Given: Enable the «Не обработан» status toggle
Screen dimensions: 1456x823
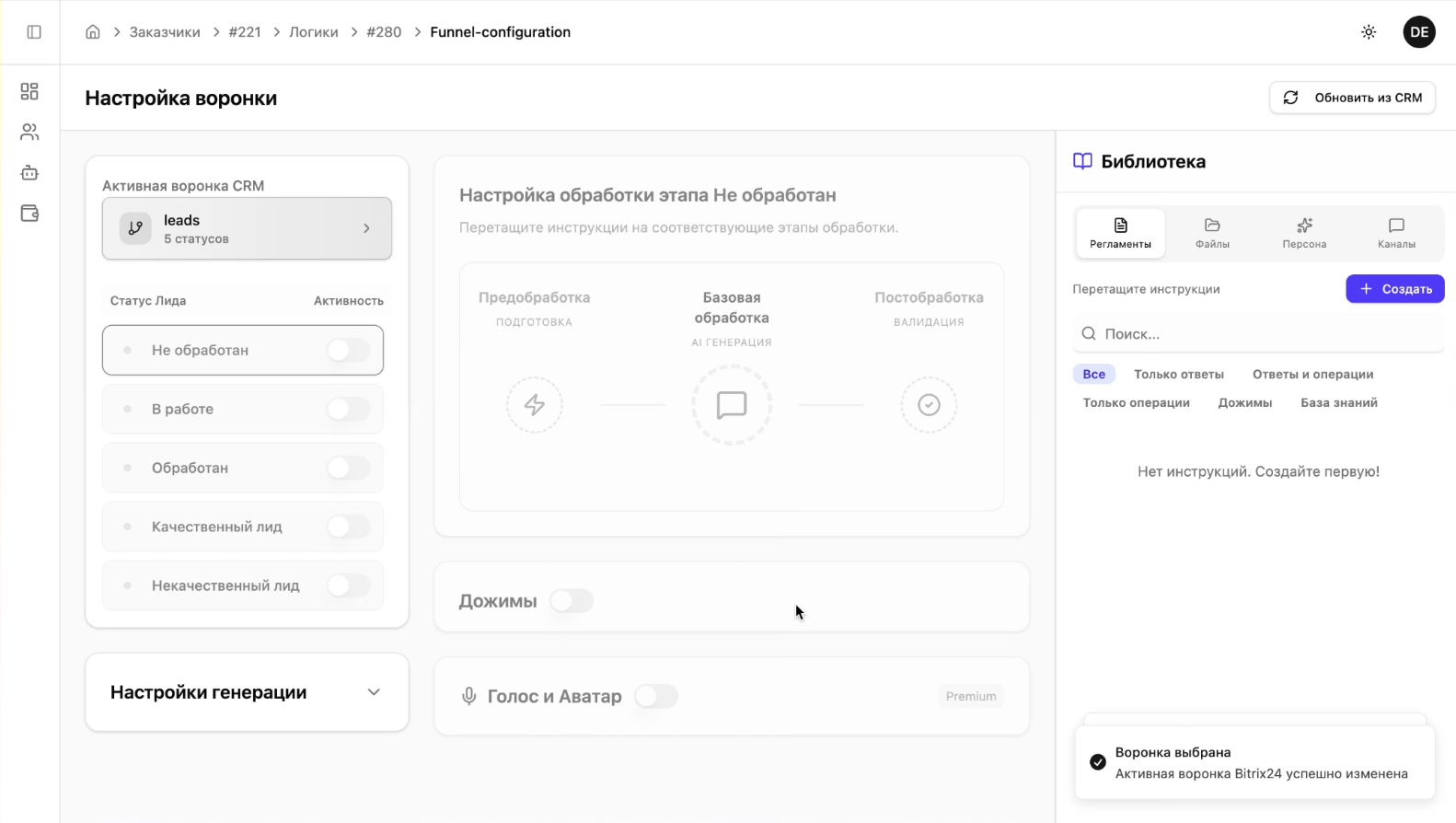Looking at the screenshot, I should [349, 350].
